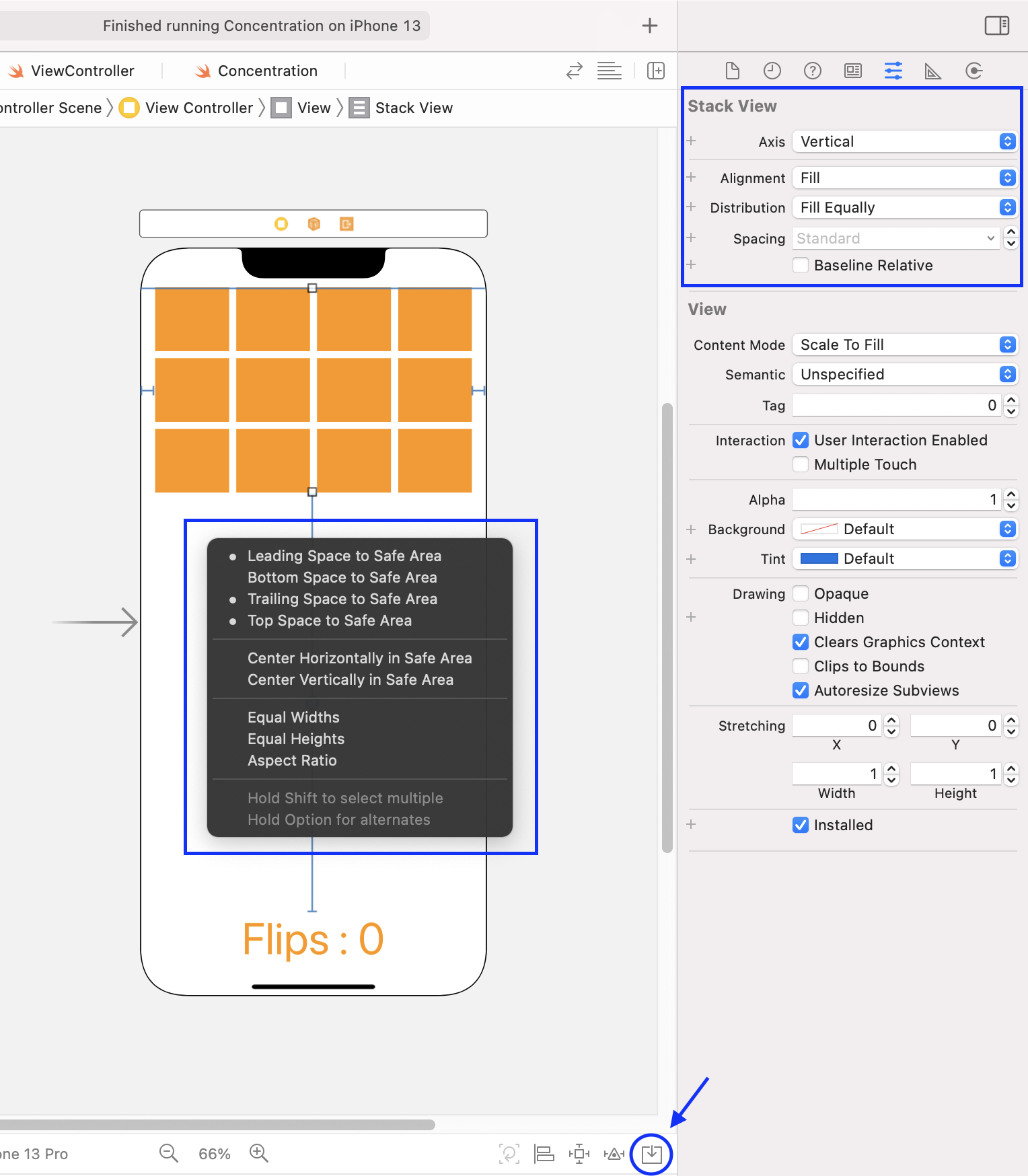Zoom in the storyboard canvas

259,1153
